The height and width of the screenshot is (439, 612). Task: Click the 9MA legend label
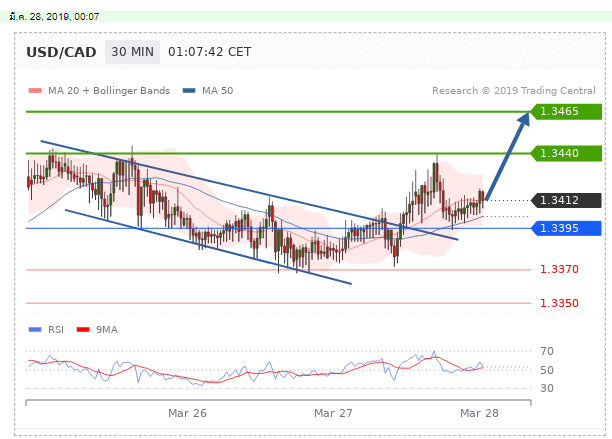107,330
